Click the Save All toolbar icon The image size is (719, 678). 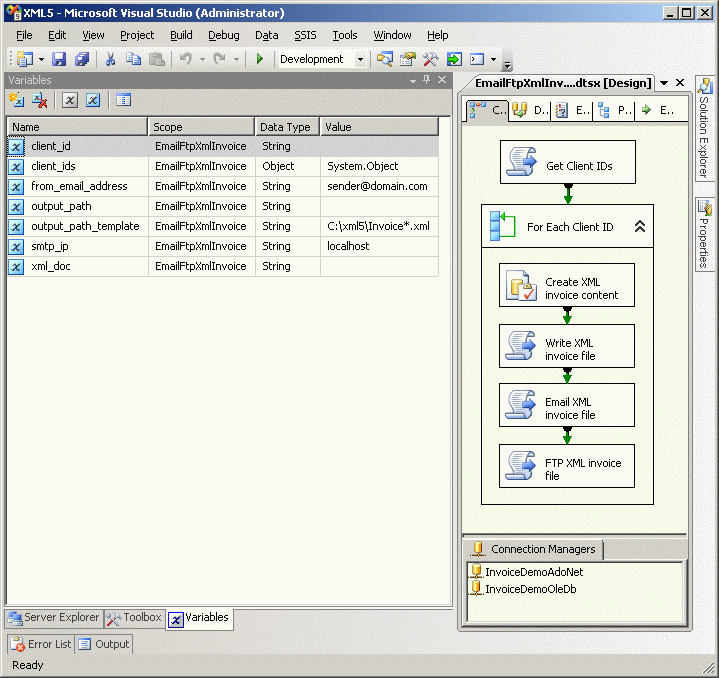coord(82,59)
